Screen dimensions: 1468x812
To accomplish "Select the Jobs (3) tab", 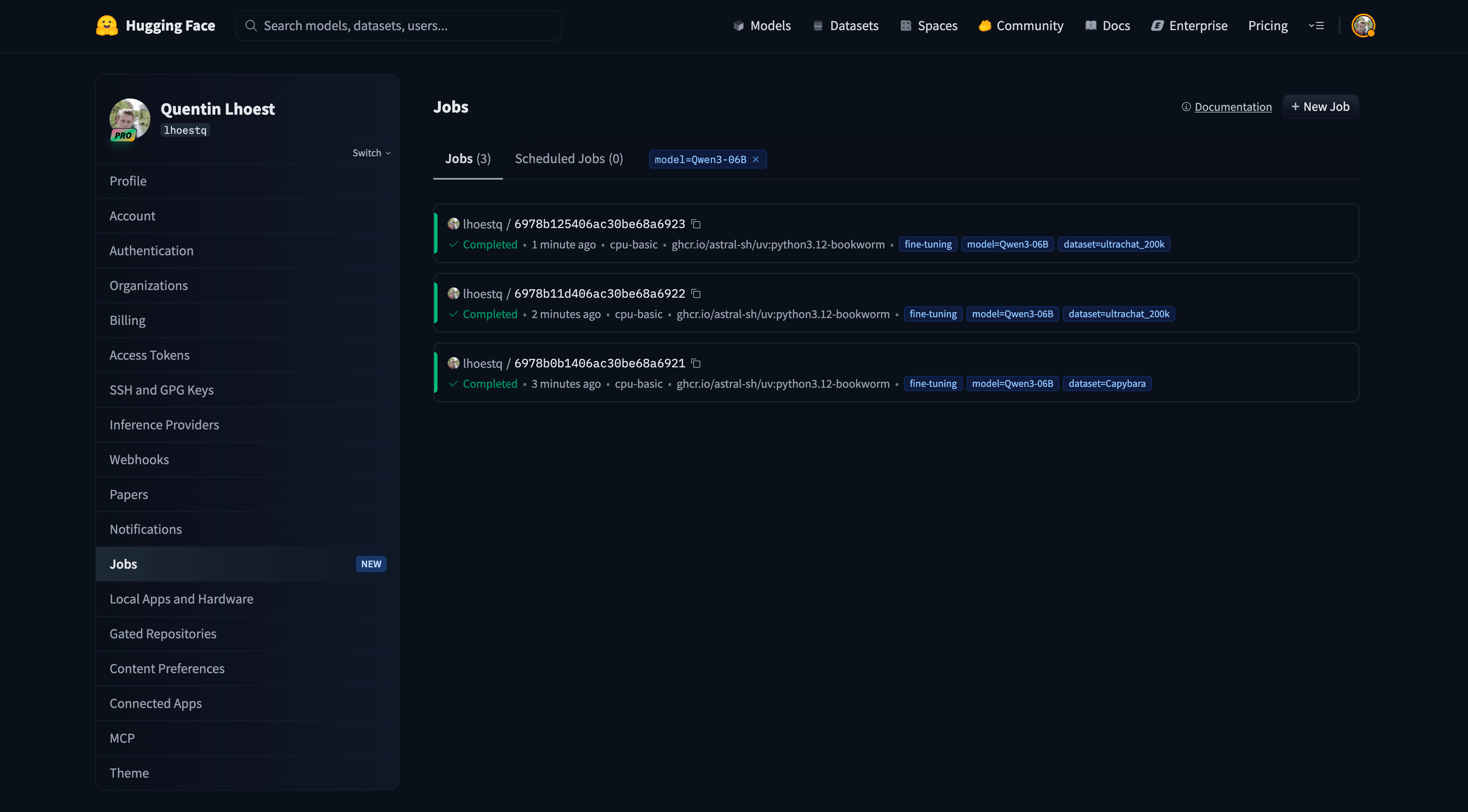I will [467, 159].
